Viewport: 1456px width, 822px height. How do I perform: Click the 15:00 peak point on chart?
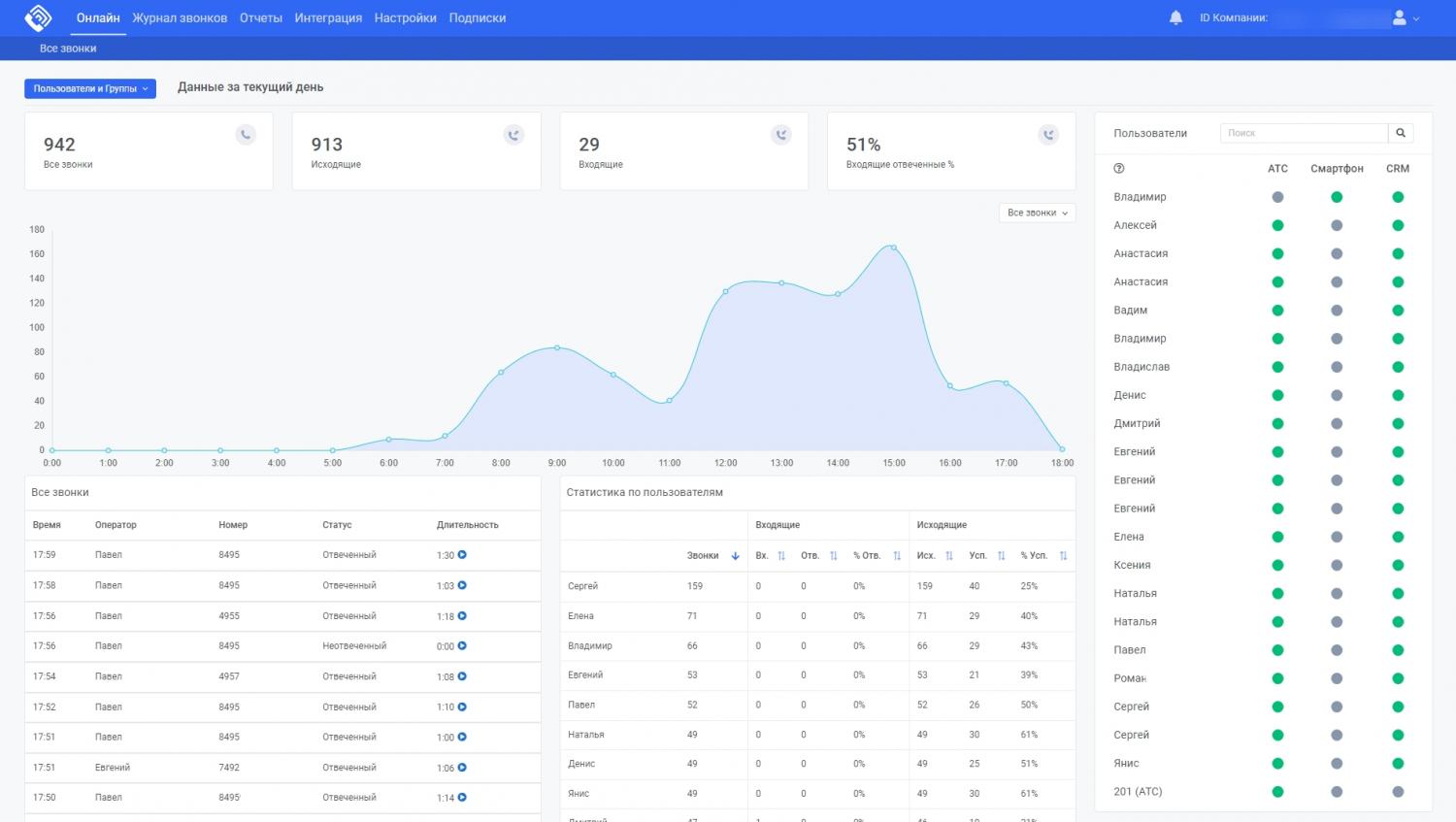893,247
